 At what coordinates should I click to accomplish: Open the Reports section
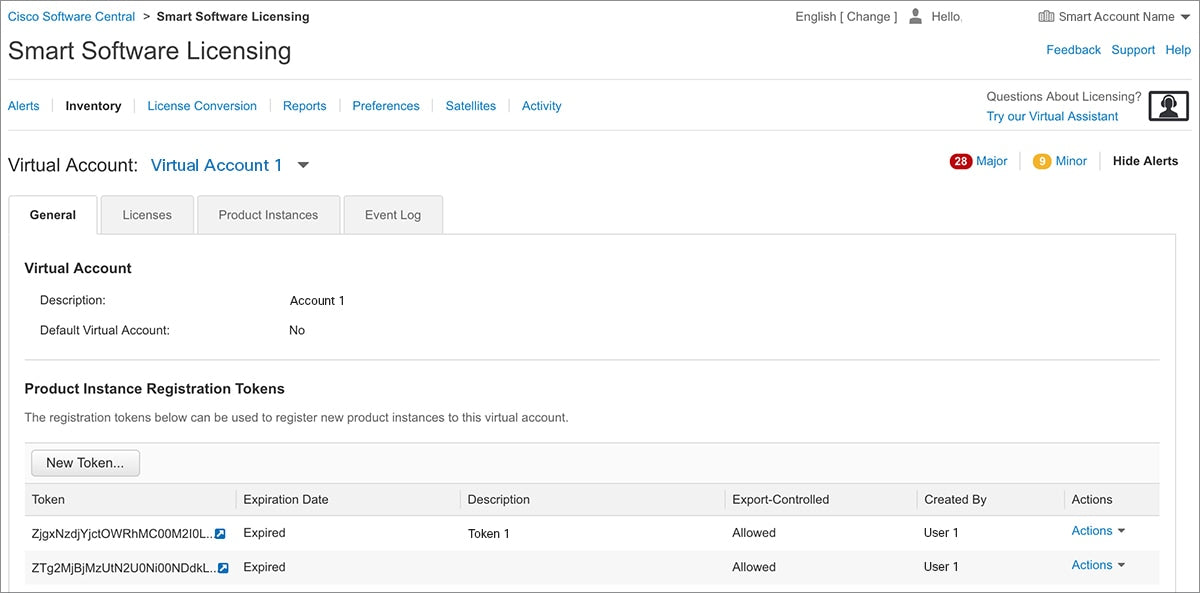coord(304,105)
